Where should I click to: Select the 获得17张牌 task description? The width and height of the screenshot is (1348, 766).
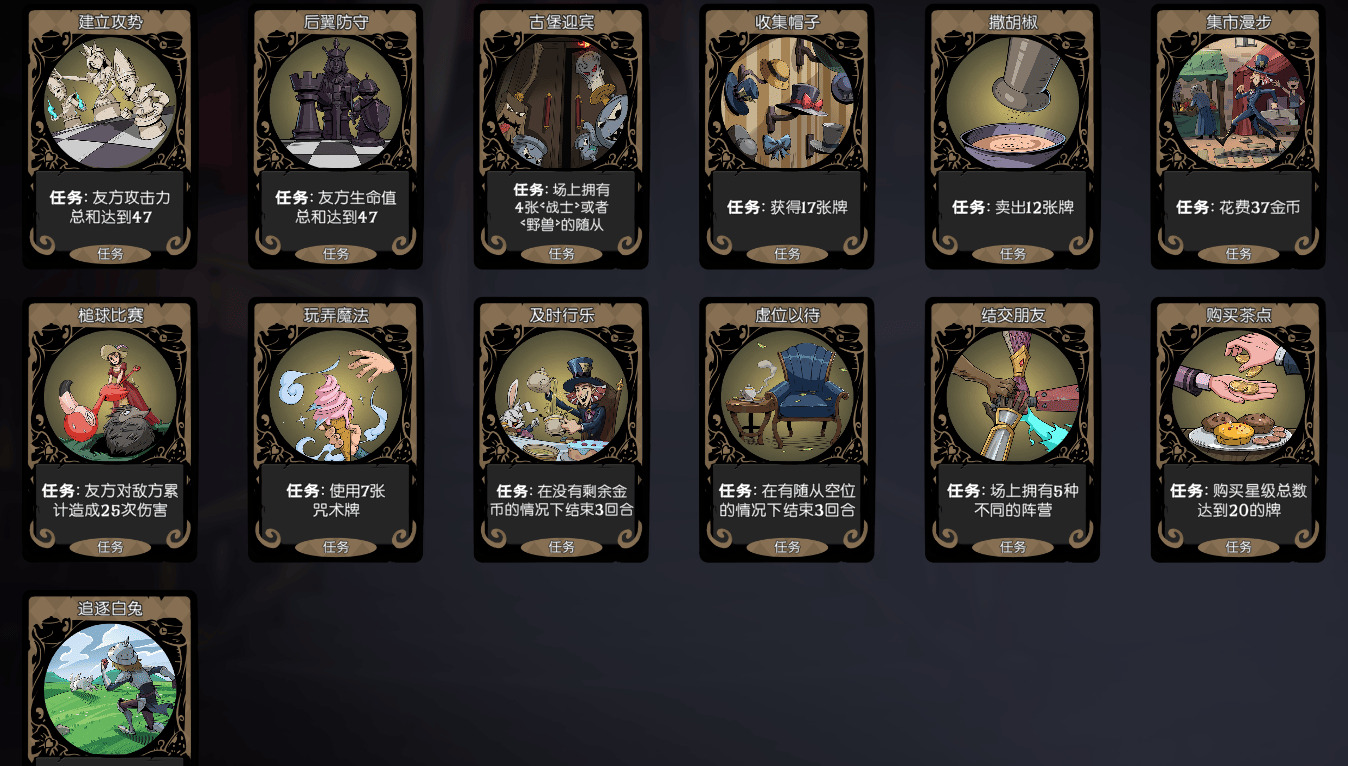click(x=787, y=207)
